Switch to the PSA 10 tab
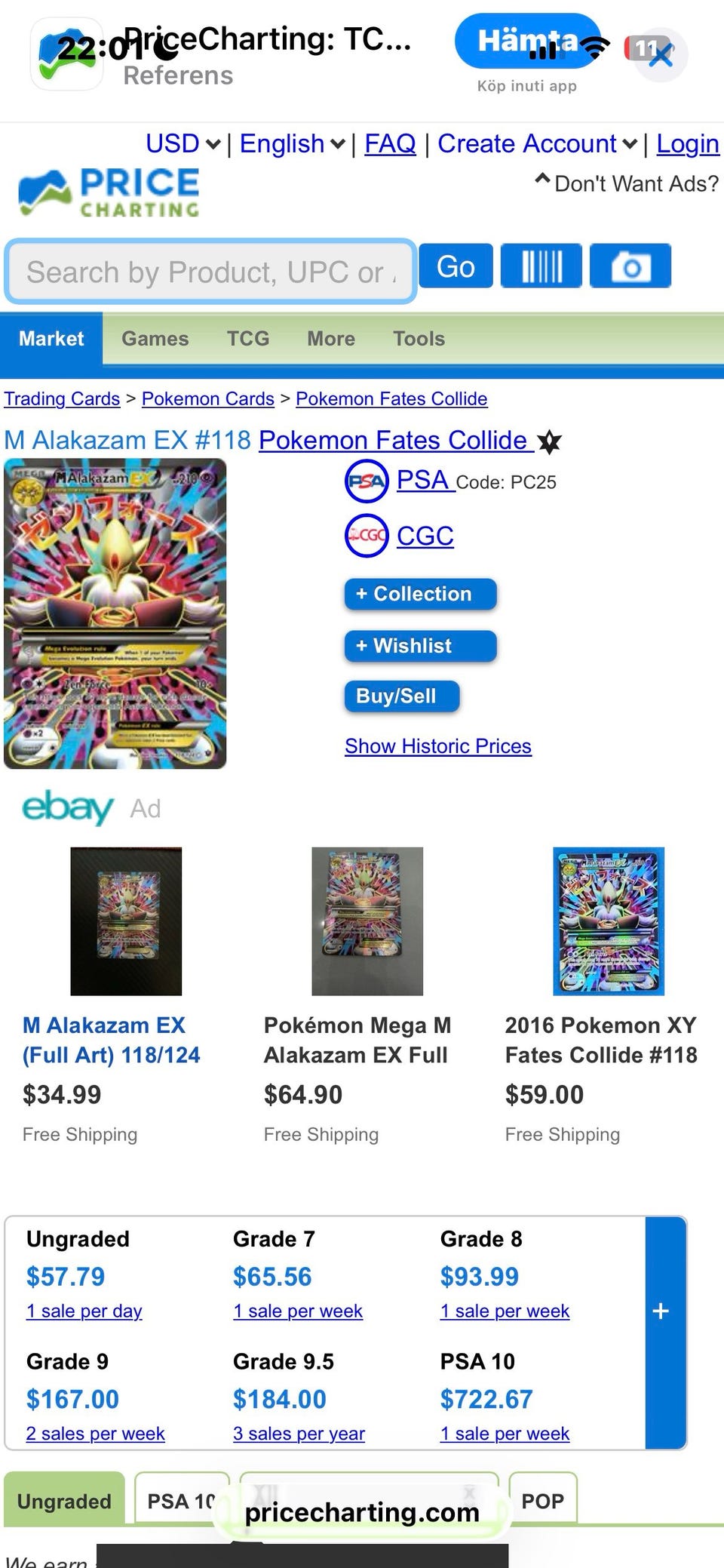This screenshot has width=724, height=1568. (181, 1502)
